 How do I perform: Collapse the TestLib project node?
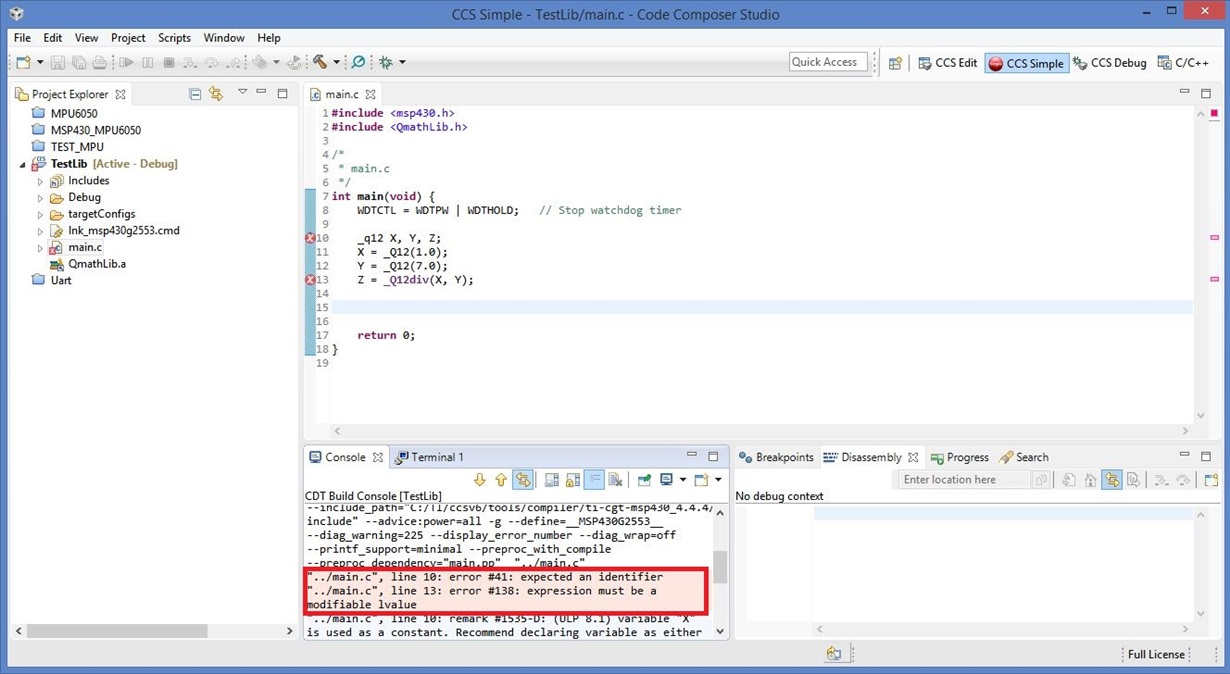point(23,164)
